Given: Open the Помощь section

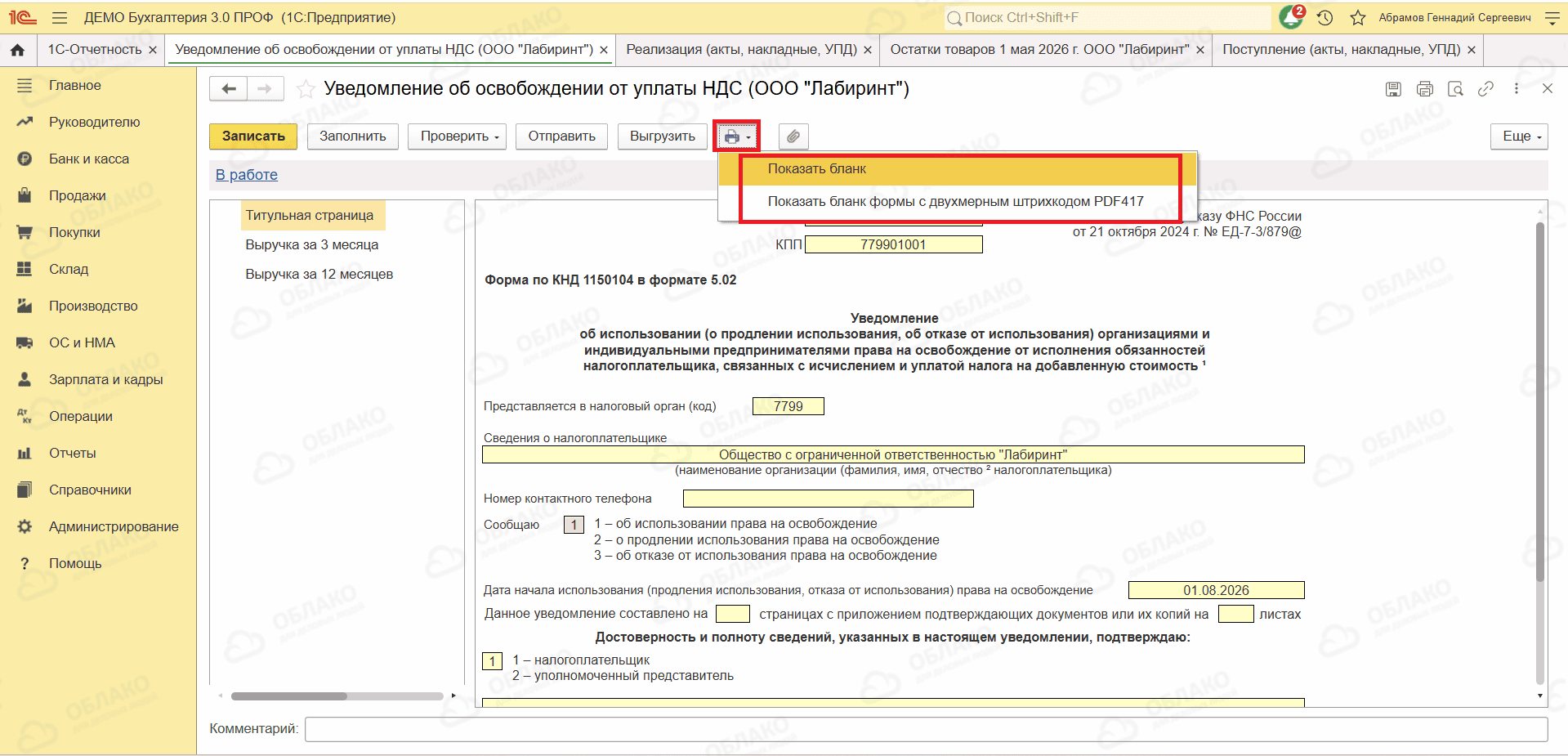Looking at the screenshot, I should (x=75, y=563).
